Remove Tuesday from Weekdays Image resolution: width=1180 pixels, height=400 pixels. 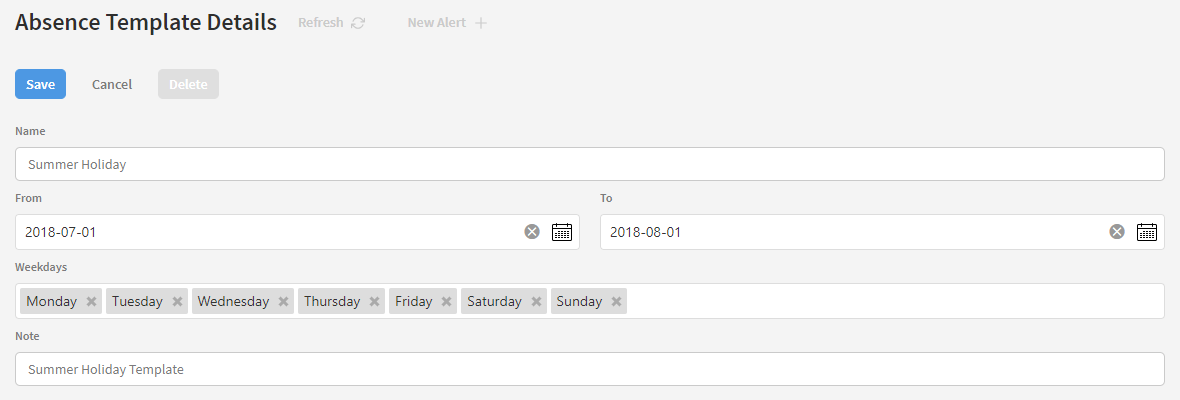177,301
